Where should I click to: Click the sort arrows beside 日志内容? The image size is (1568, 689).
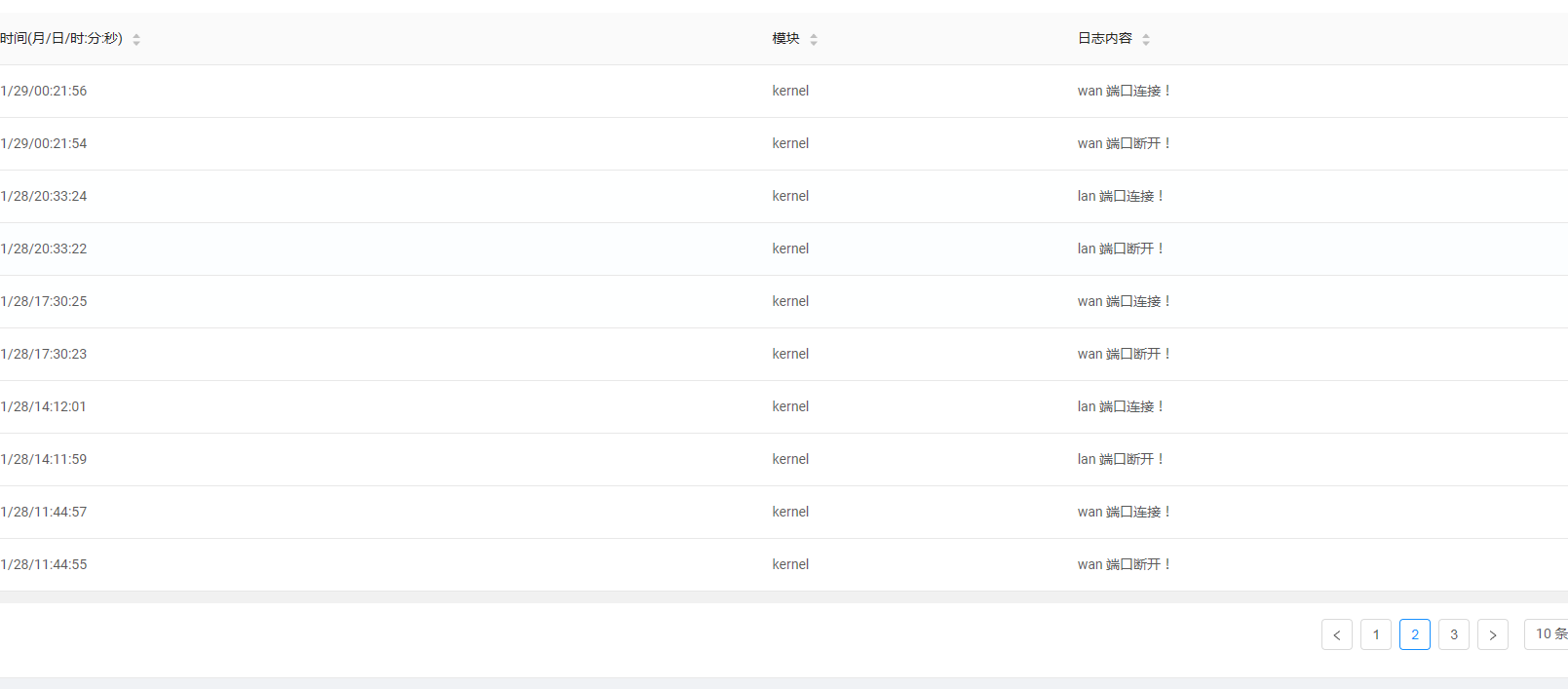(1146, 39)
